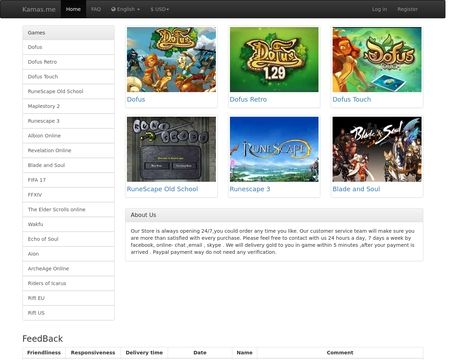Click the Name column header
The image size is (450, 360).
(244, 353)
